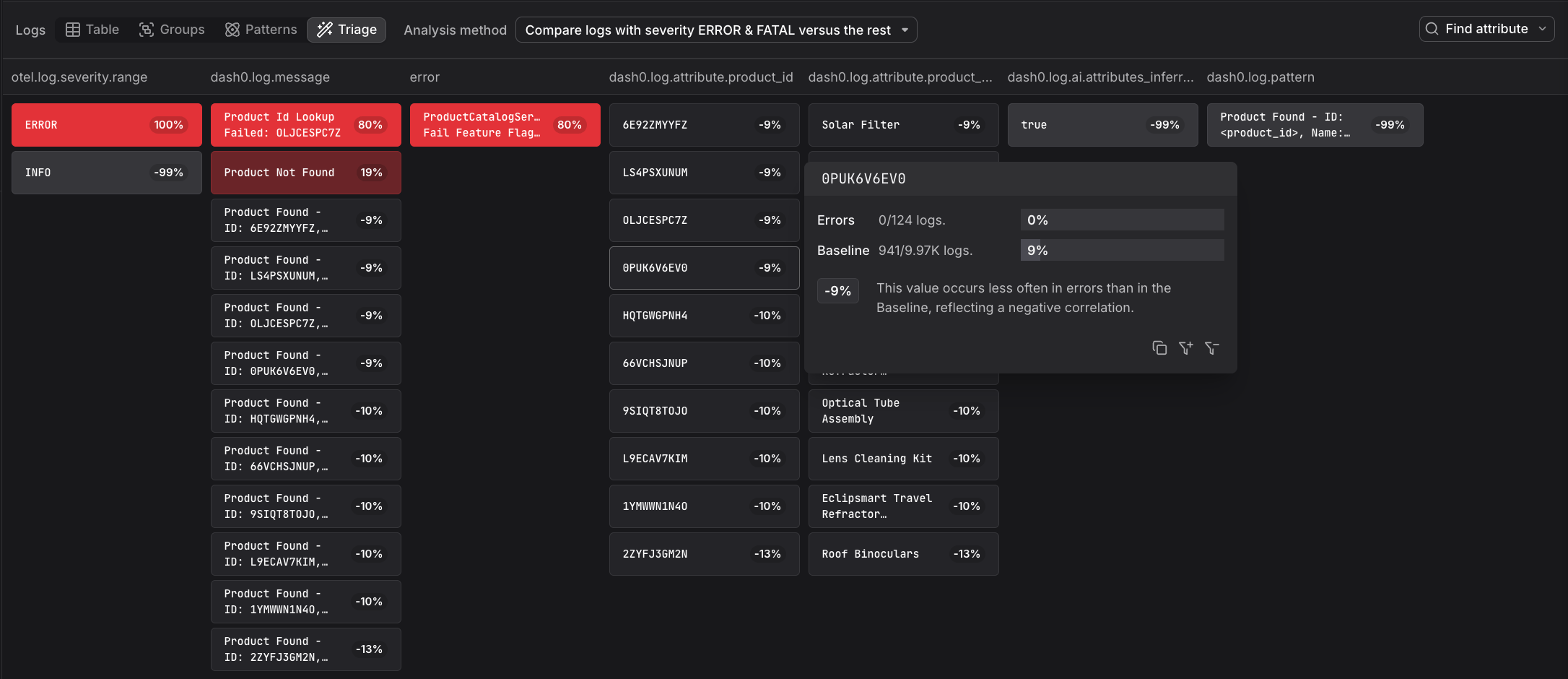Click the Groups view icon
1568x679 pixels.
147,30
